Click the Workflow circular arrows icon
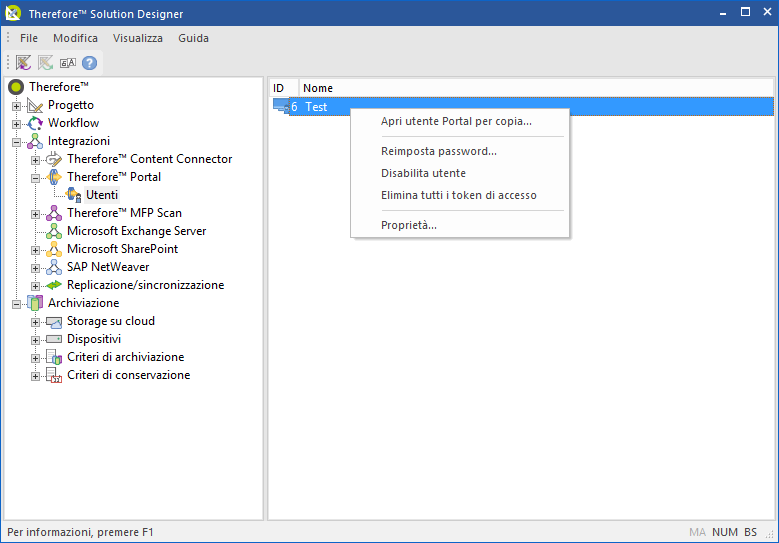779x543 pixels. (35, 123)
